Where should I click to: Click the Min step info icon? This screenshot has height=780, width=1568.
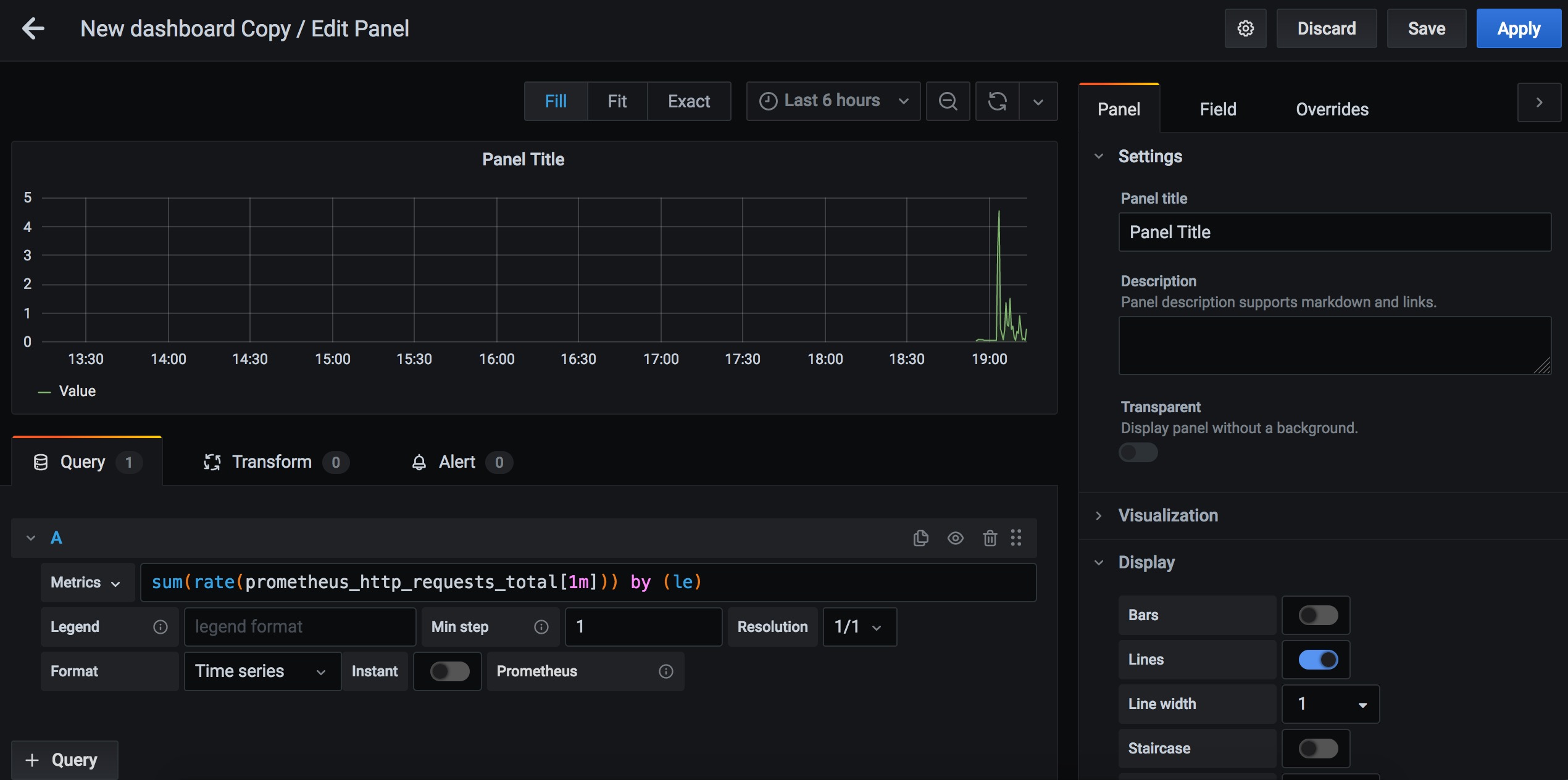(541, 627)
